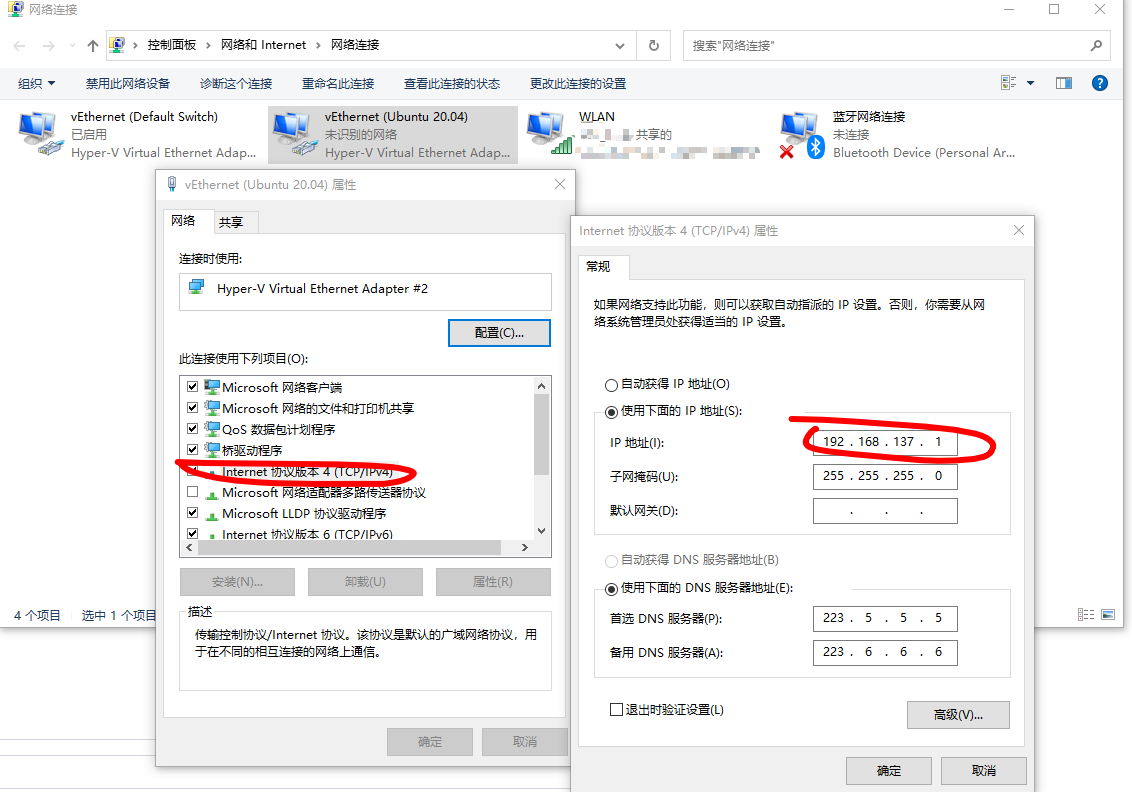Select the WLAN network adapter icon
This screenshot has height=792, width=1132.
tap(549, 134)
